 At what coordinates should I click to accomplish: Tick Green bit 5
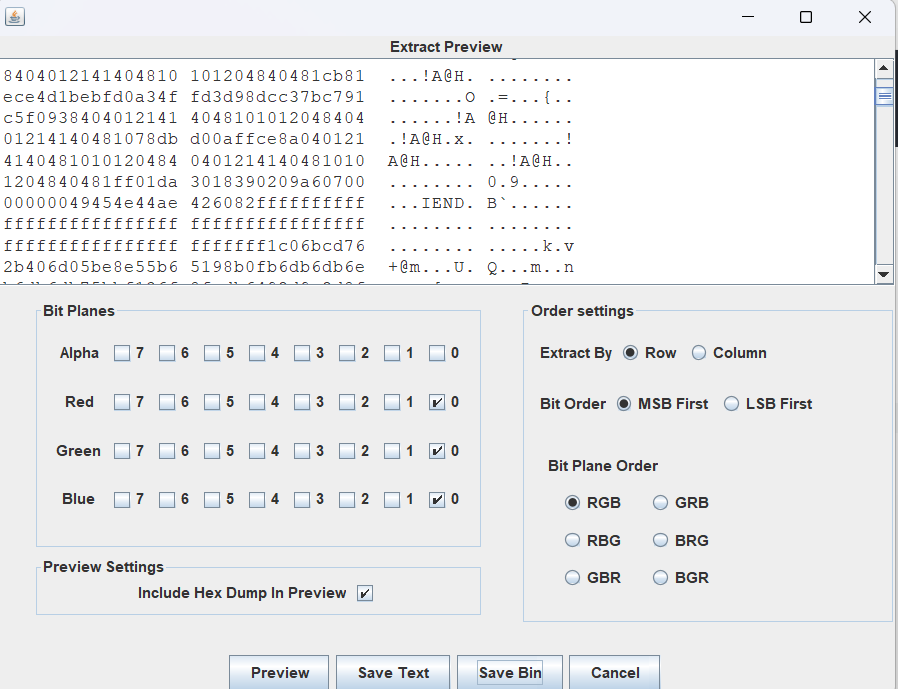tap(212, 451)
